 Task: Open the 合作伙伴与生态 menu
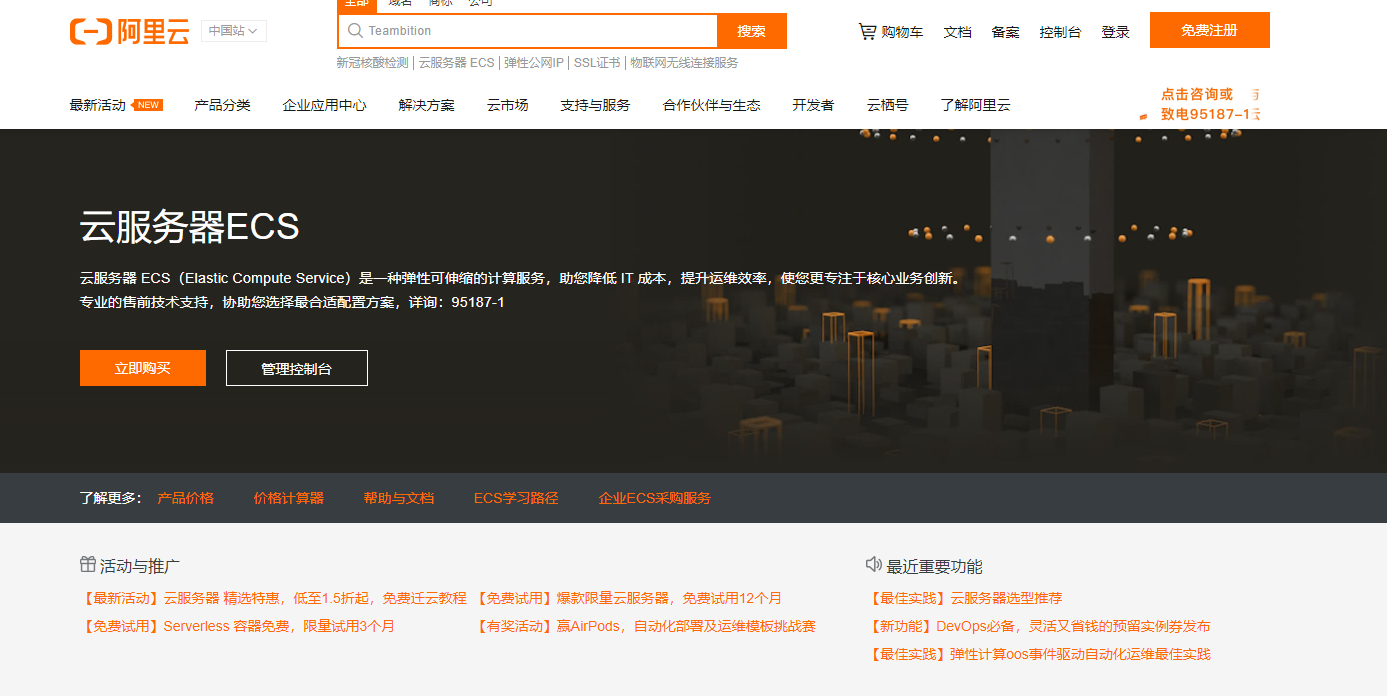[711, 105]
